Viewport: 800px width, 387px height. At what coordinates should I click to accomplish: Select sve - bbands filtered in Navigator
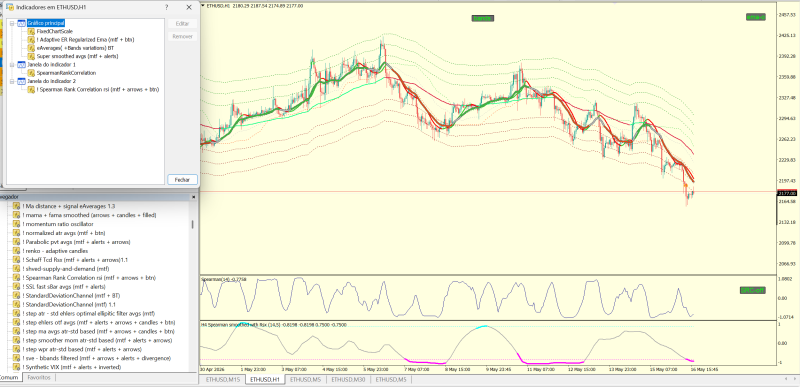[96, 358]
